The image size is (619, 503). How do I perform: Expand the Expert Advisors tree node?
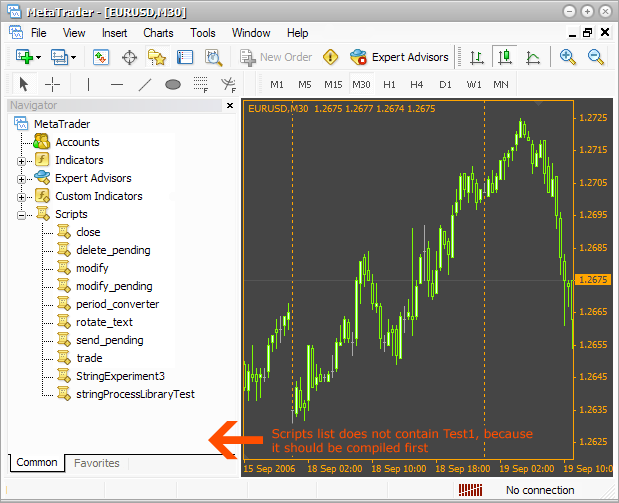[x=21, y=179]
